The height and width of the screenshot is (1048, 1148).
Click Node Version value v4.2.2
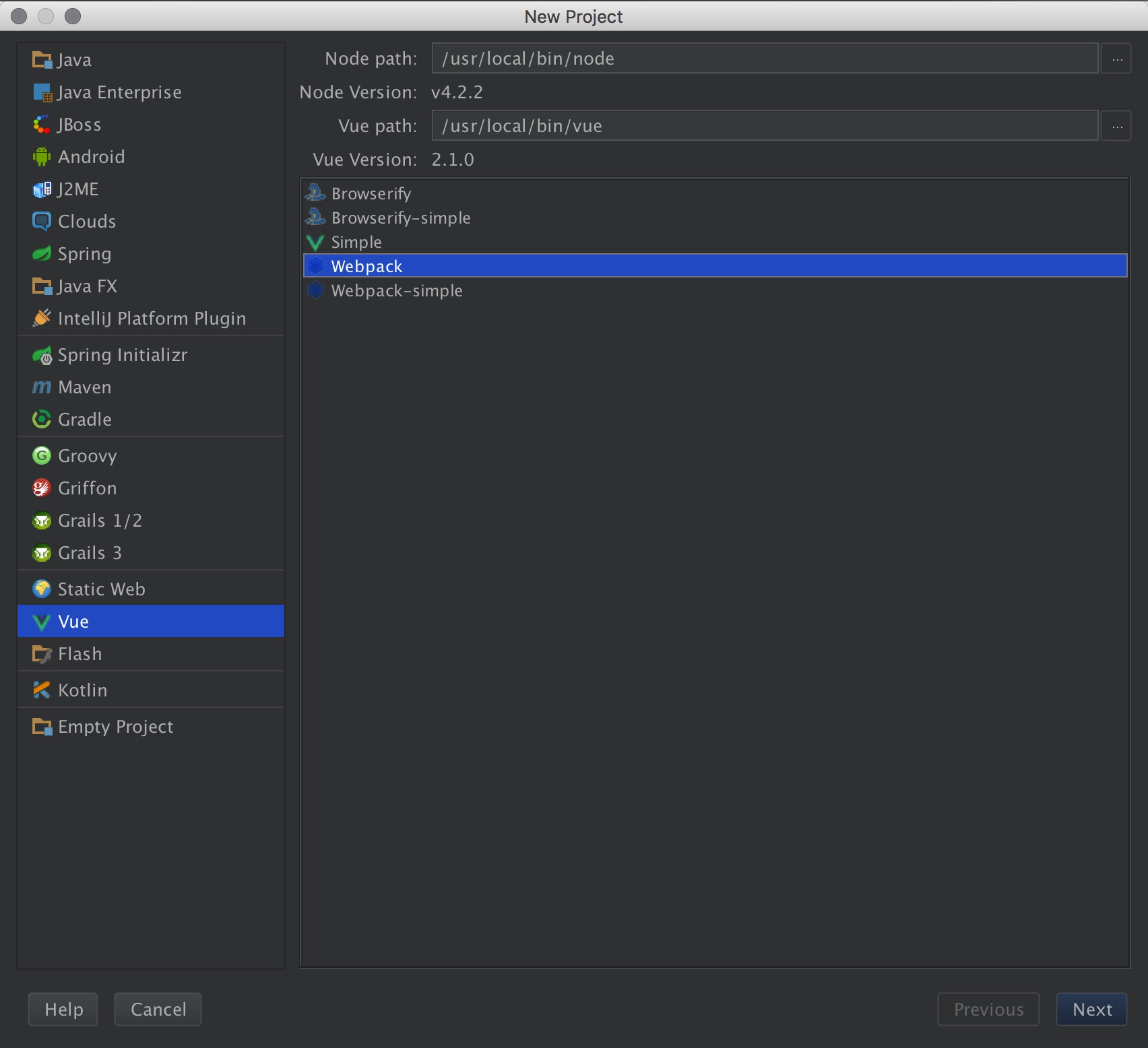pos(457,92)
